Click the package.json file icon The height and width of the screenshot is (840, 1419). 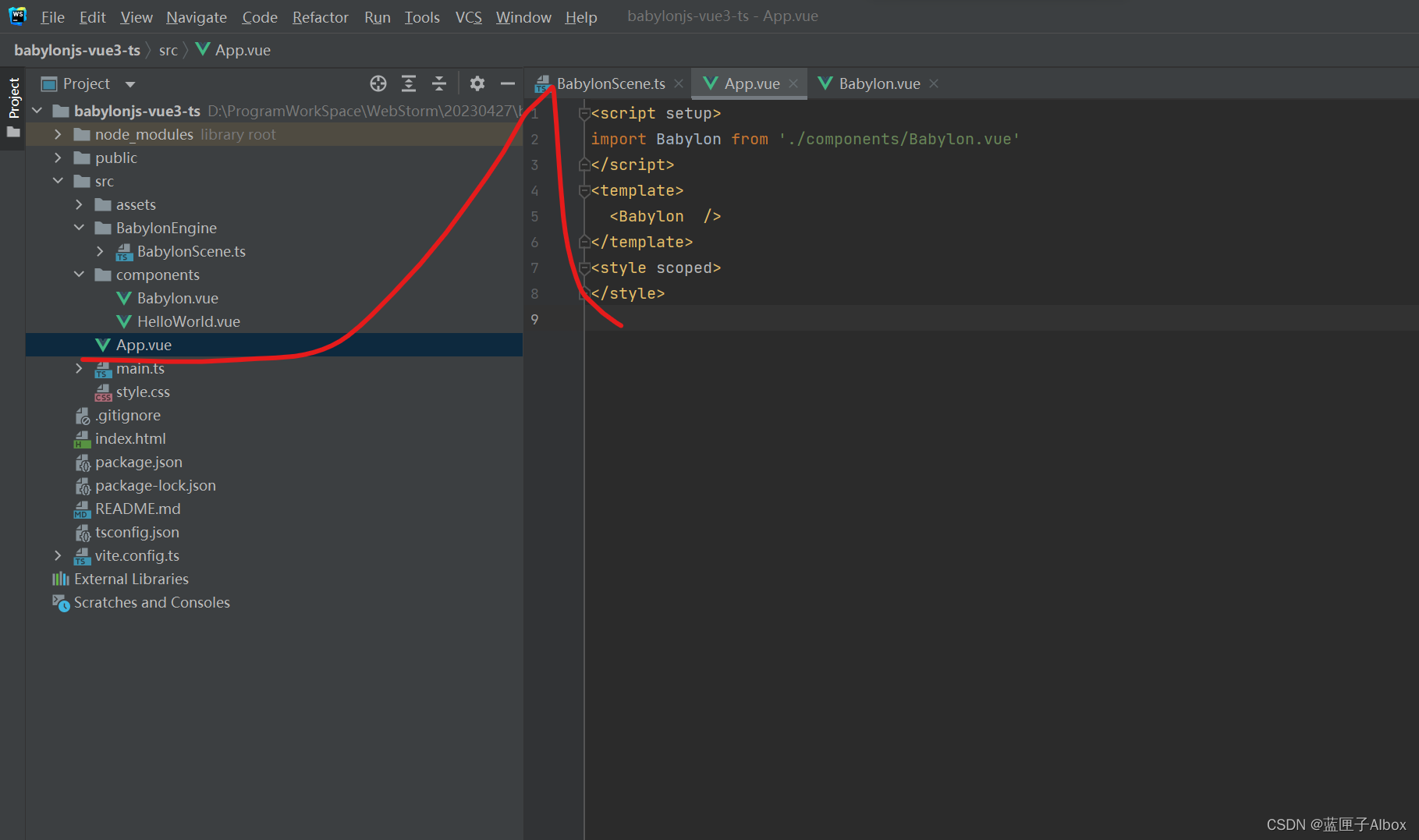click(x=82, y=463)
